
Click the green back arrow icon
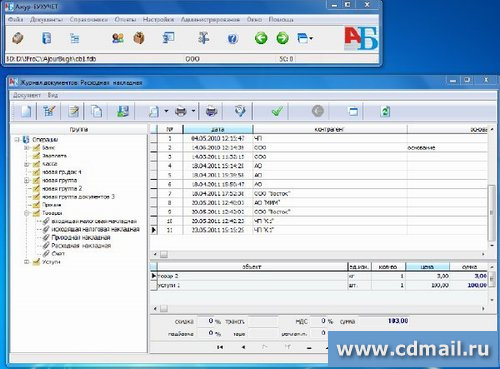pos(261,38)
